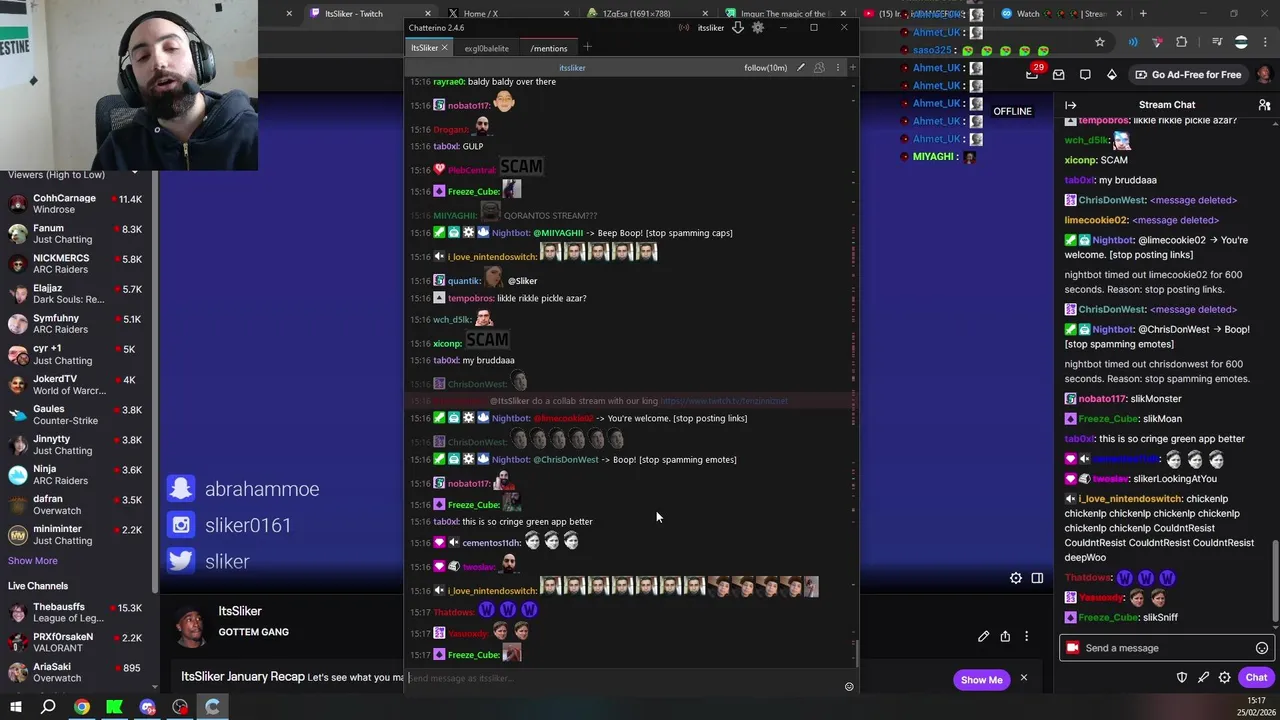Image resolution: width=1280 pixels, height=720 pixels.
Task: Open new browser tab with plus button
Action: coord(1143,14)
